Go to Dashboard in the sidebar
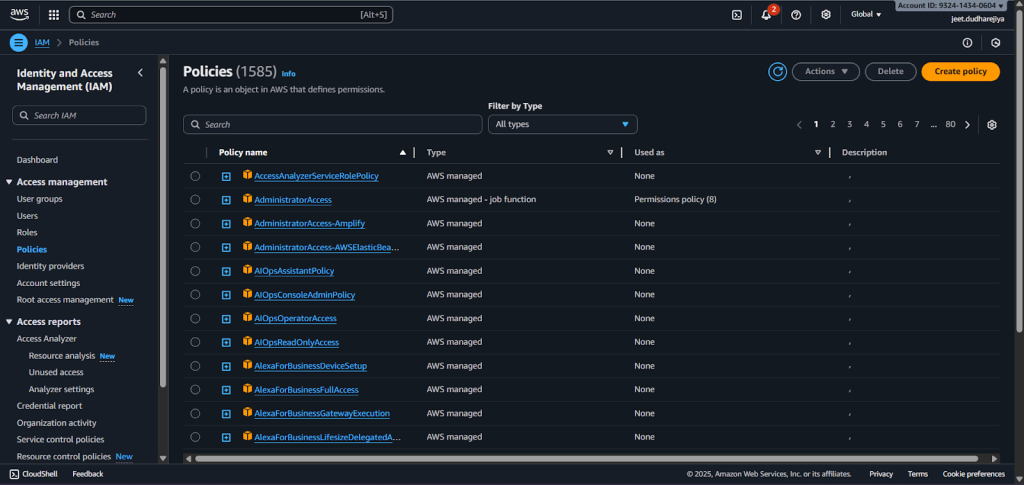1024x485 pixels. tap(37, 160)
